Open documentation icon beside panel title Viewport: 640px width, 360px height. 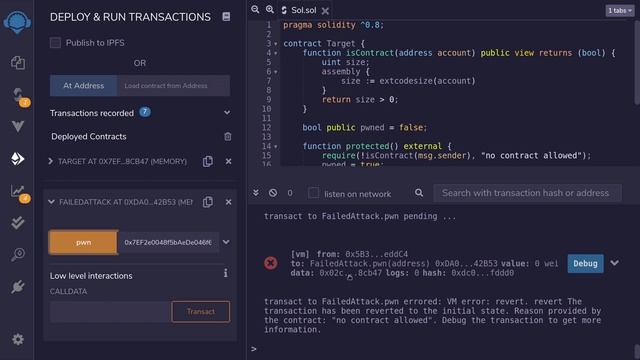(x=226, y=16)
